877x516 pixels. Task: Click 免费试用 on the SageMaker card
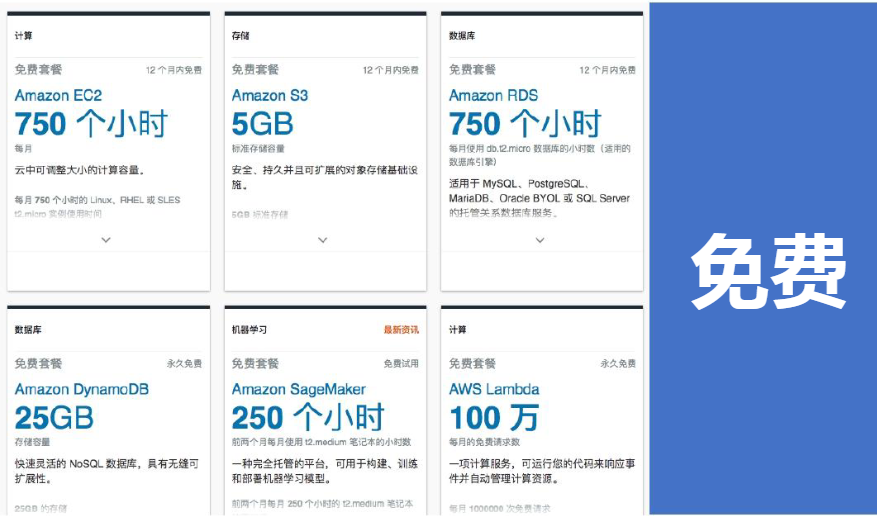401,364
